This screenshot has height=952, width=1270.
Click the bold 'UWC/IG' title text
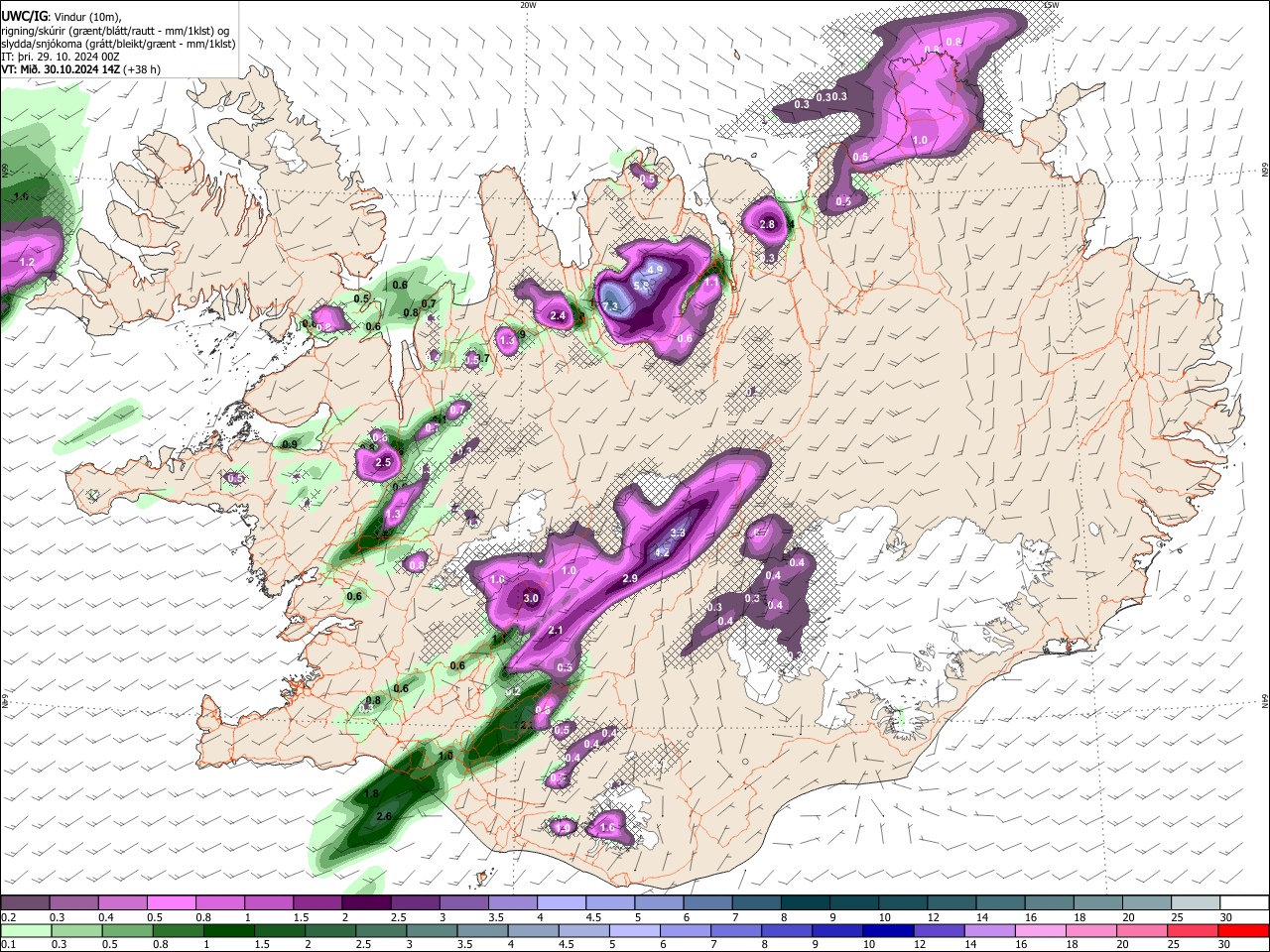(24, 17)
